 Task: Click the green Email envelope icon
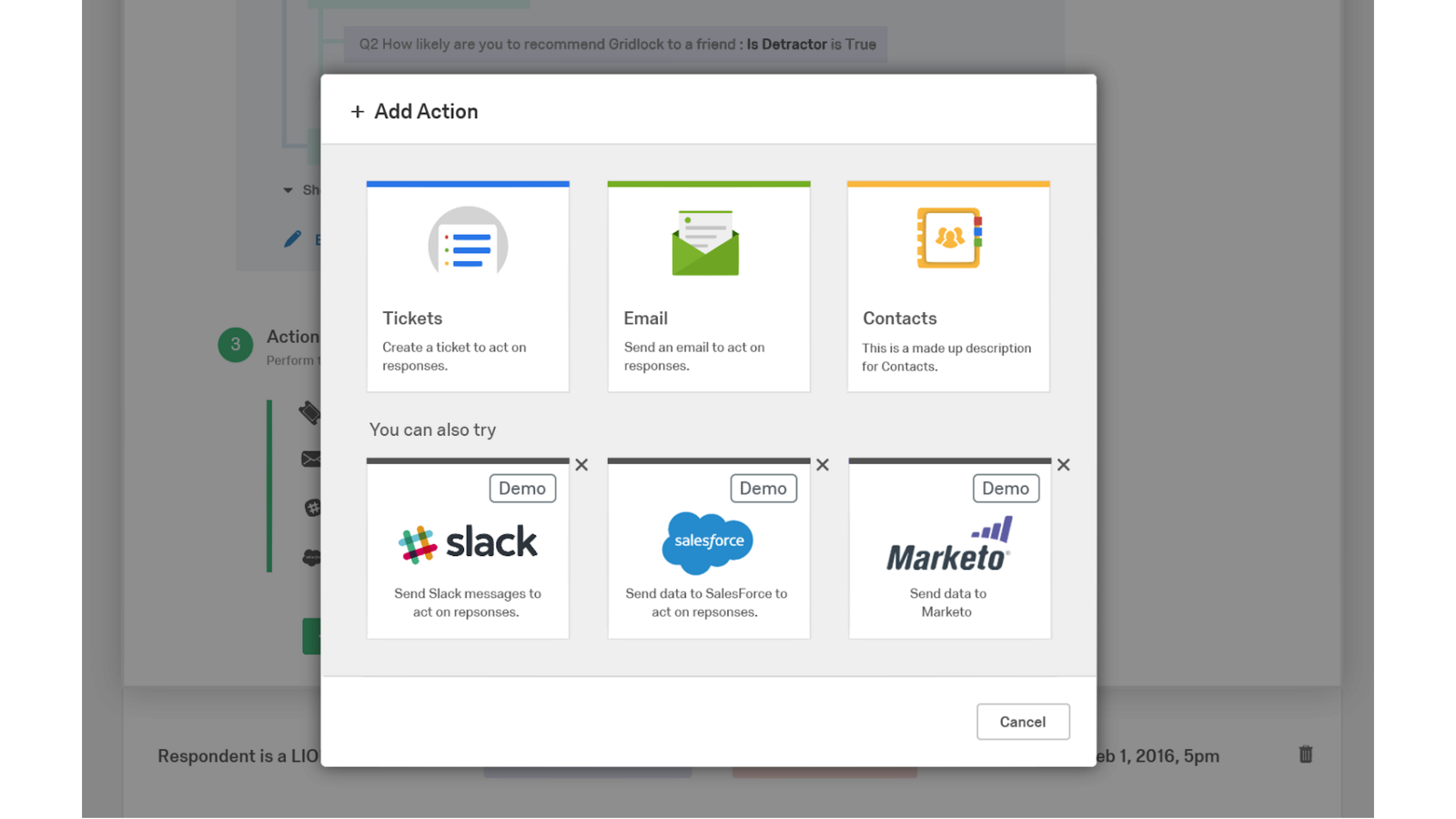(x=705, y=243)
